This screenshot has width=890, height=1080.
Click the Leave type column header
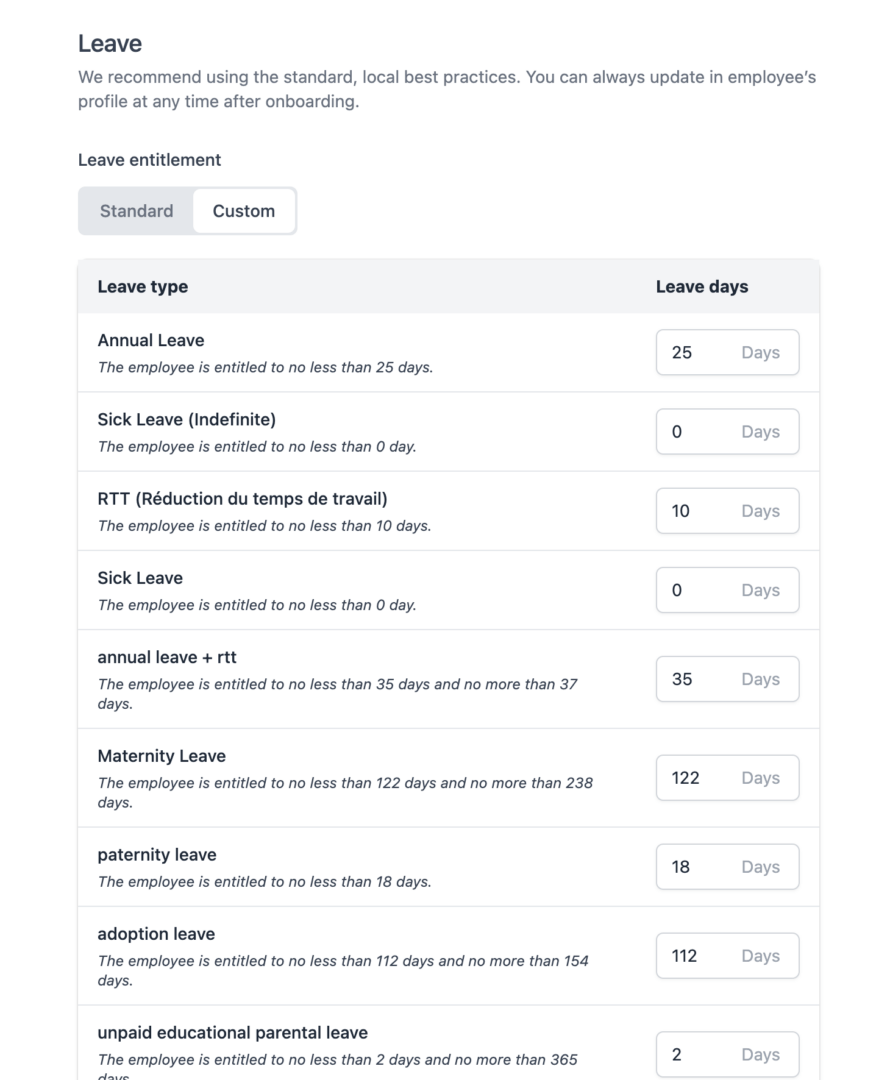tap(143, 287)
